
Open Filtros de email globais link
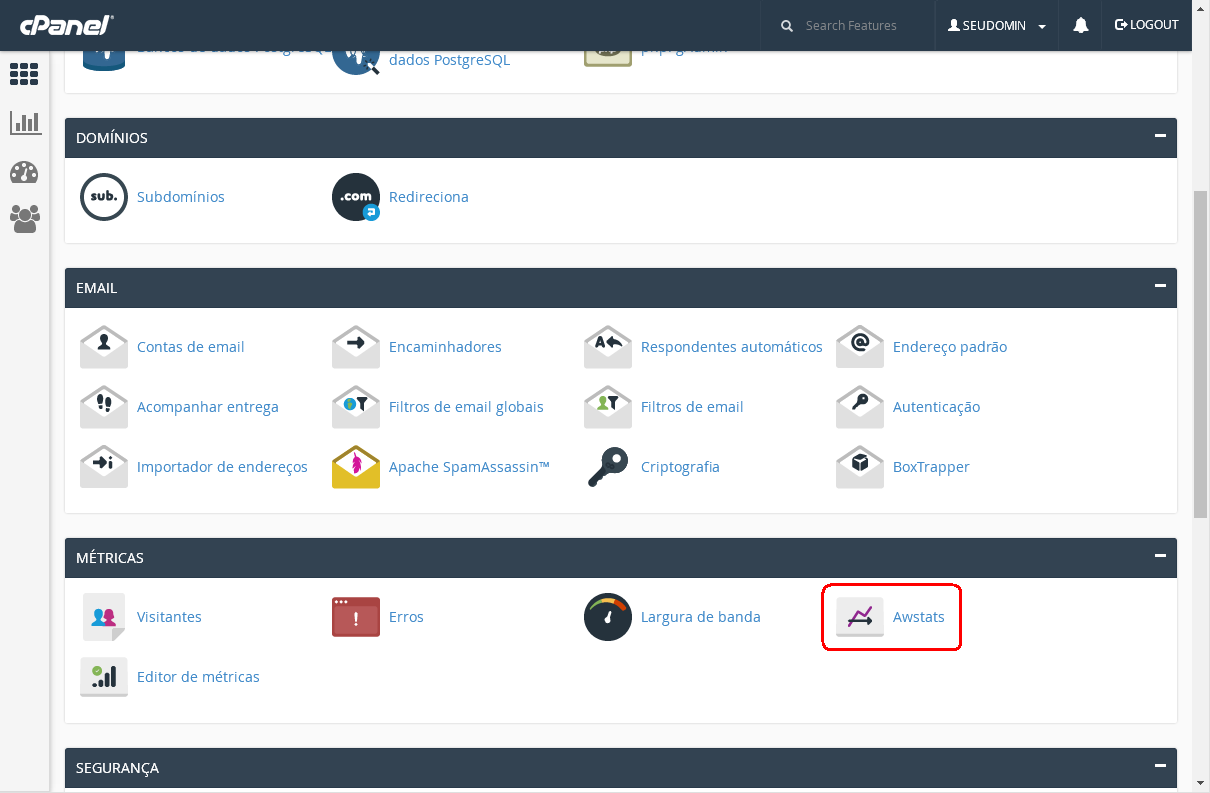(466, 407)
